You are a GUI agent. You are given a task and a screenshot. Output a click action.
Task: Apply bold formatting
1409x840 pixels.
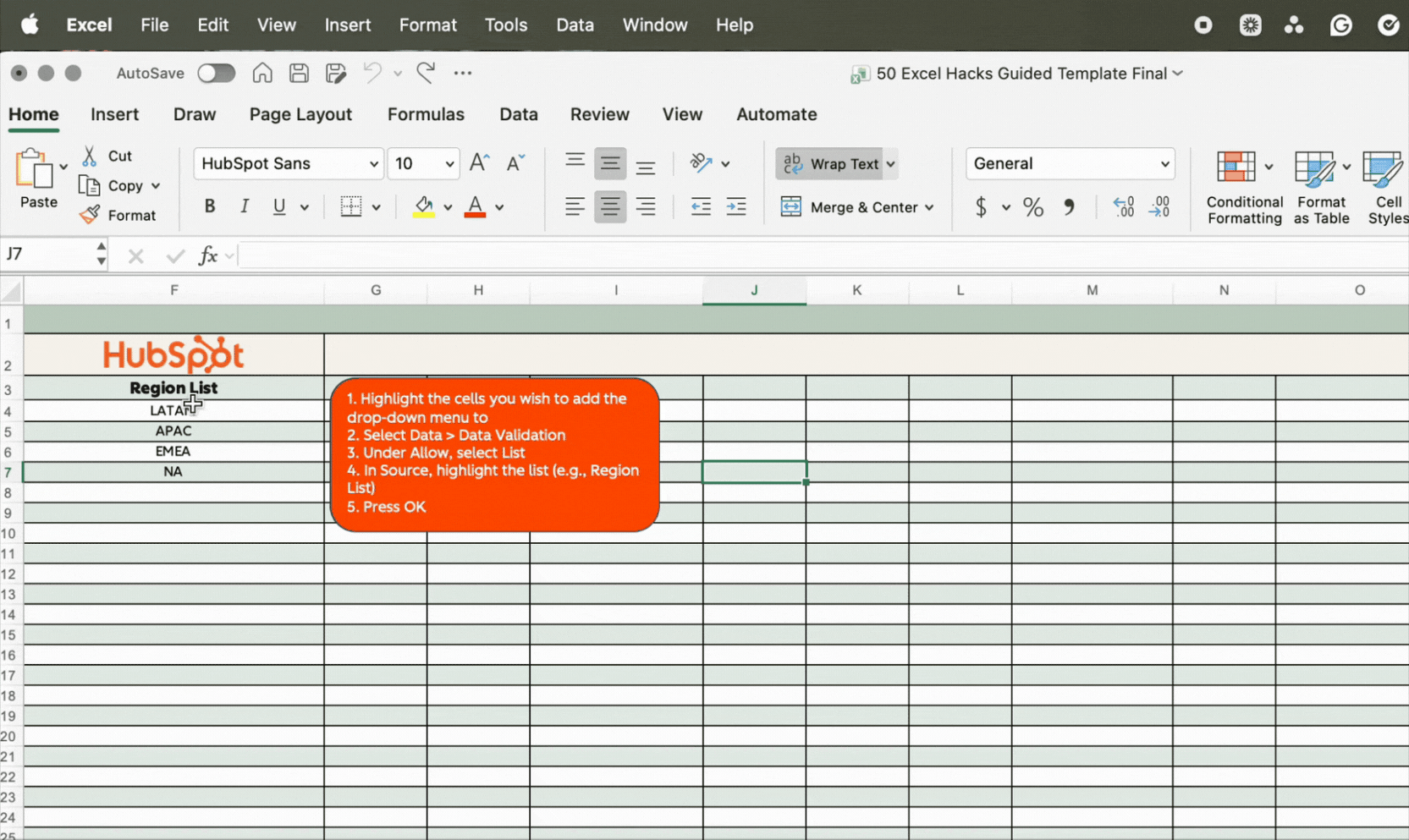click(x=209, y=206)
